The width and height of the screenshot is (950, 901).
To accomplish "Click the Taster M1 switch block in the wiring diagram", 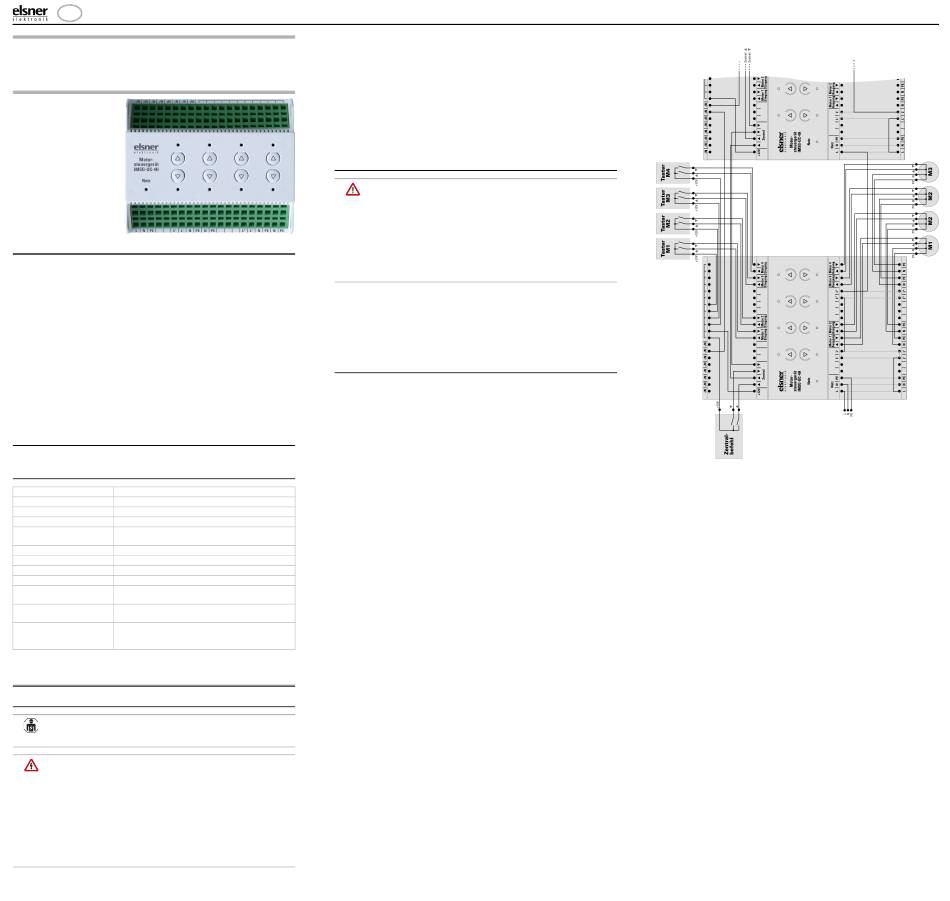I will (x=674, y=248).
